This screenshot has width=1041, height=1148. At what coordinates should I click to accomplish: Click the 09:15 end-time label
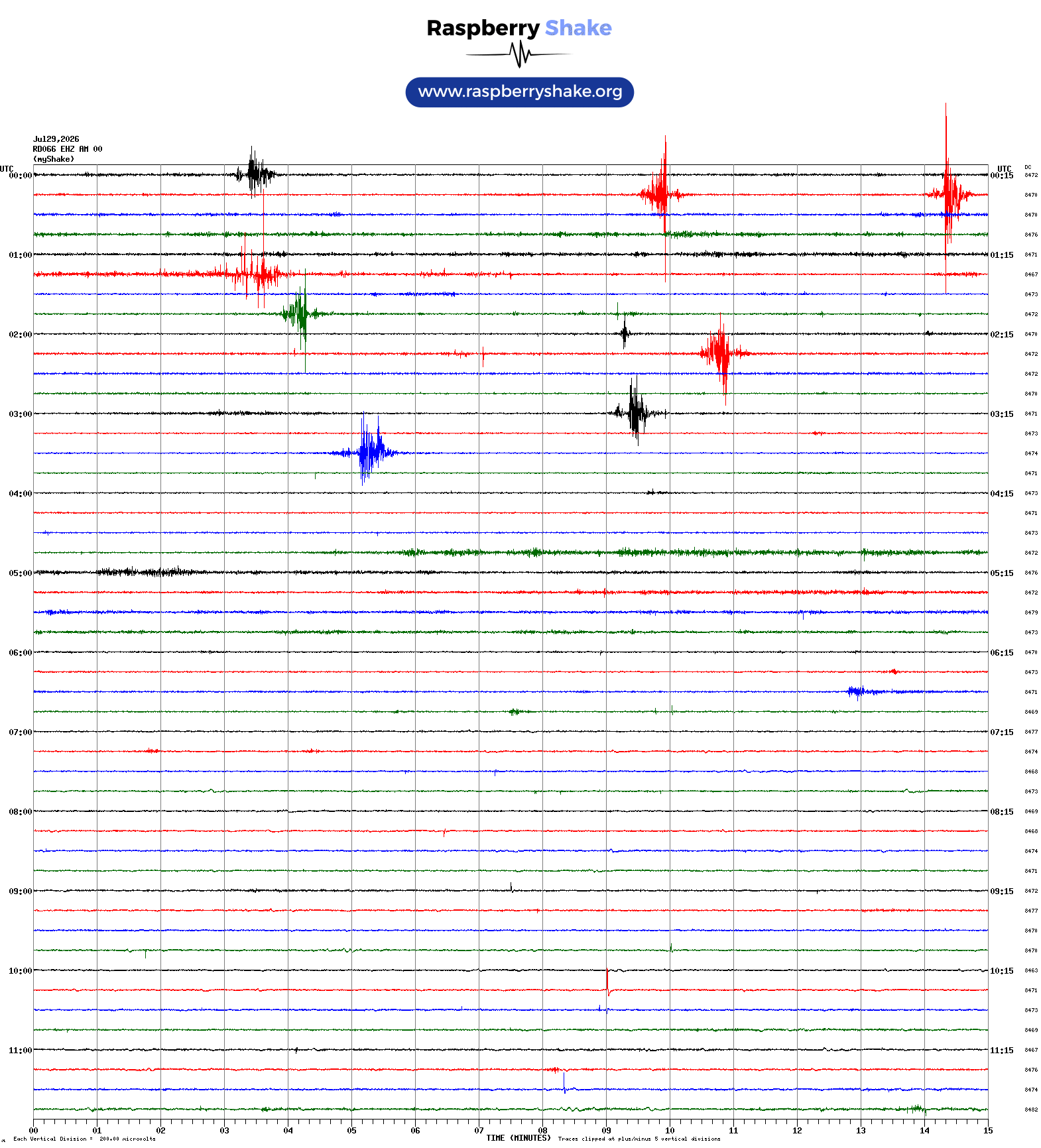point(1002,891)
